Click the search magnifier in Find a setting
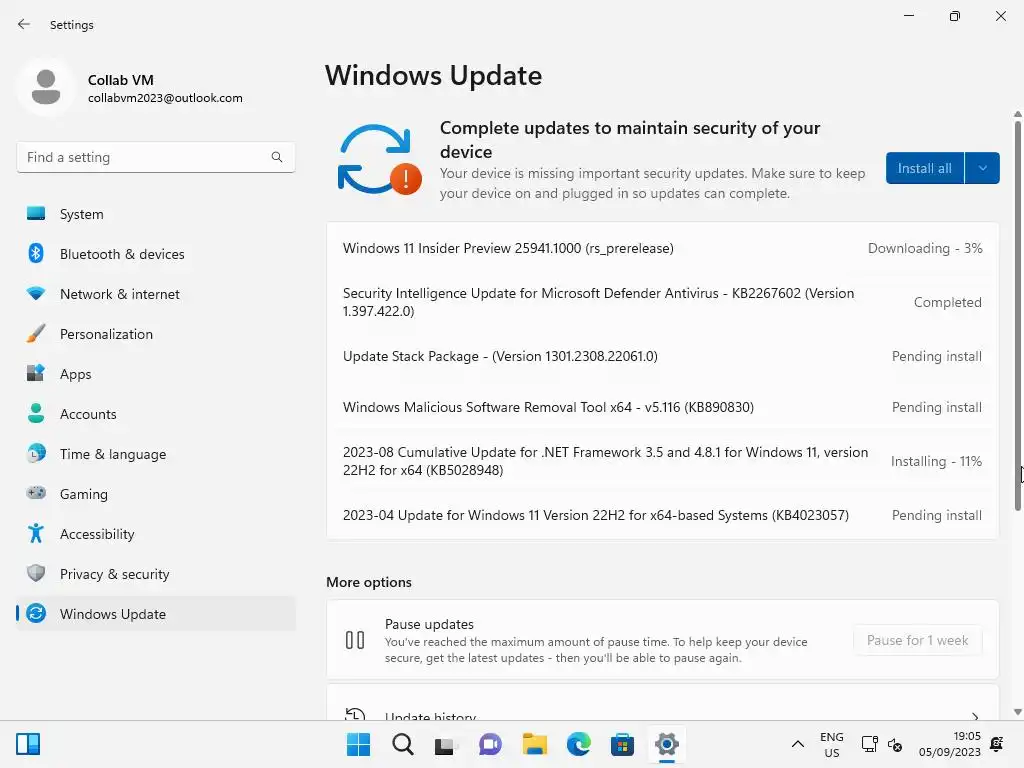This screenshot has height=768, width=1024. click(x=277, y=157)
